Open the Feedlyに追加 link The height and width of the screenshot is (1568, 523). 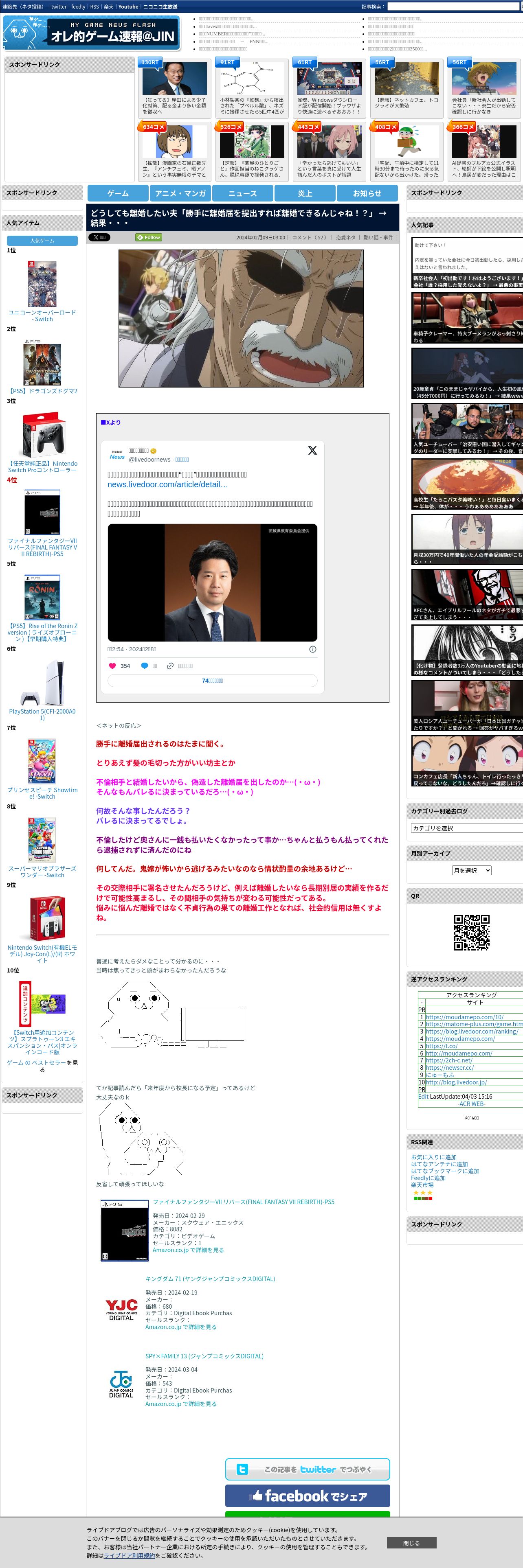[x=428, y=1178]
